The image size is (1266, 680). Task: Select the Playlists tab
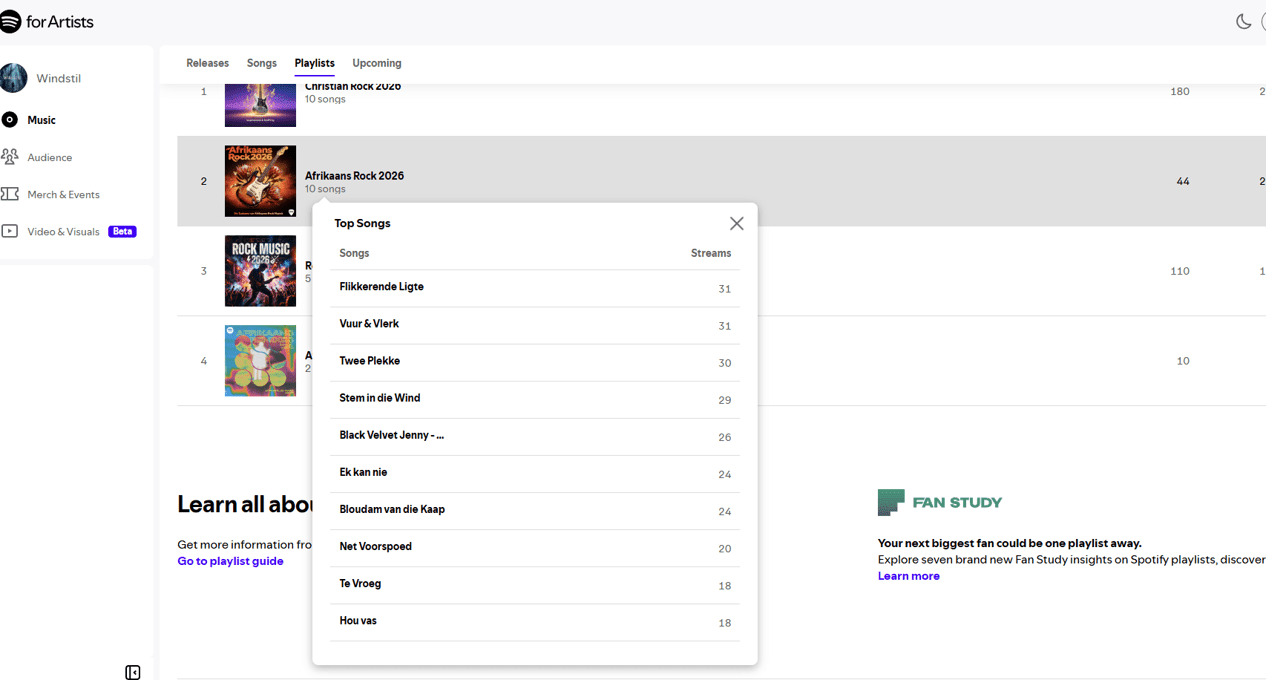click(314, 63)
